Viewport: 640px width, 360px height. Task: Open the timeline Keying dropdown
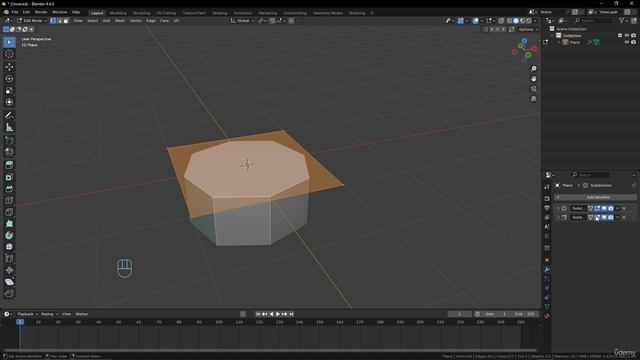pyautogui.click(x=49, y=314)
